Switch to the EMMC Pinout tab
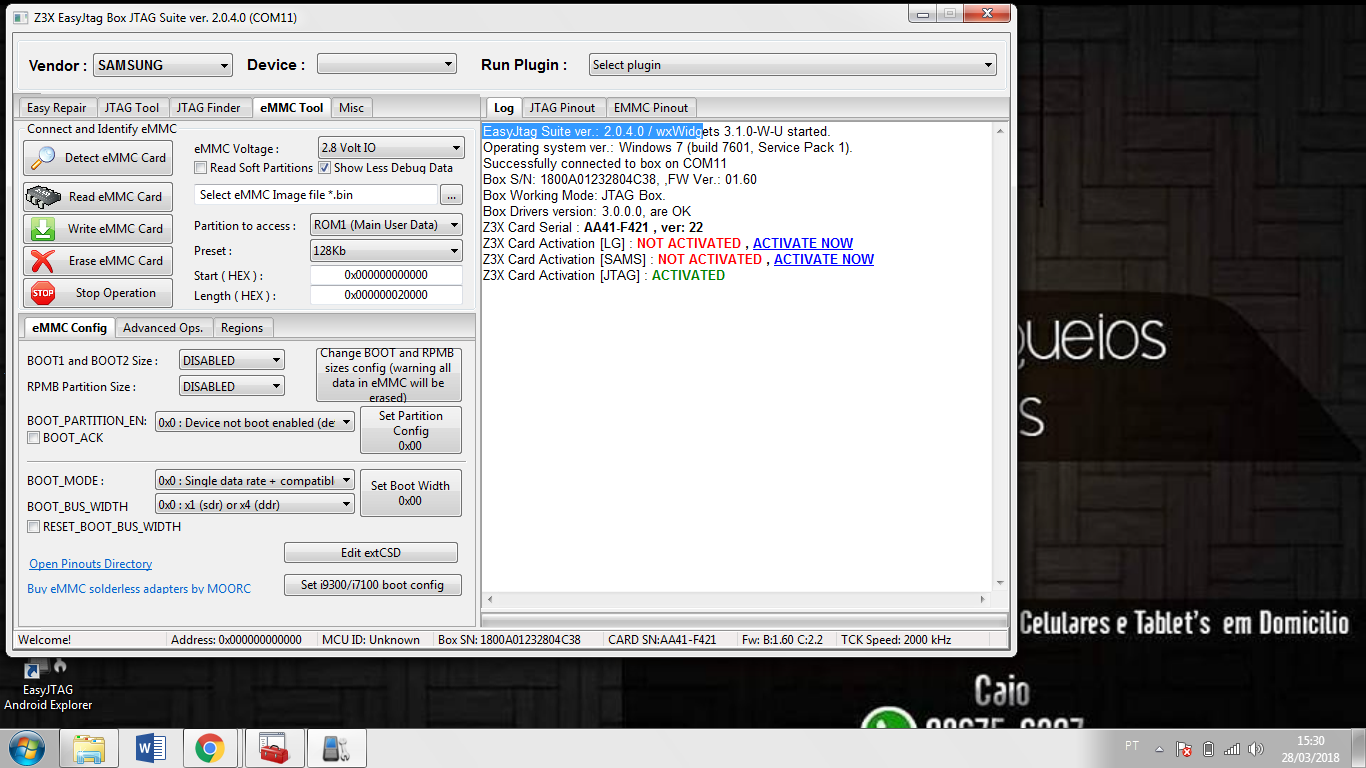Image resolution: width=1366 pixels, height=768 pixels. [x=651, y=108]
